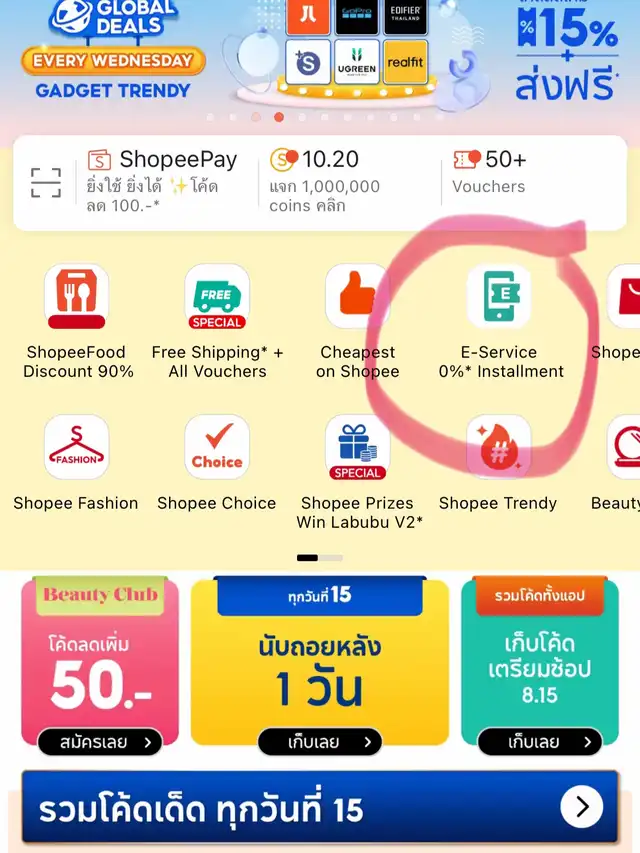Open E-Service 0% Installment icon
The width and height of the screenshot is (640, 853).
tap(499, 296)
